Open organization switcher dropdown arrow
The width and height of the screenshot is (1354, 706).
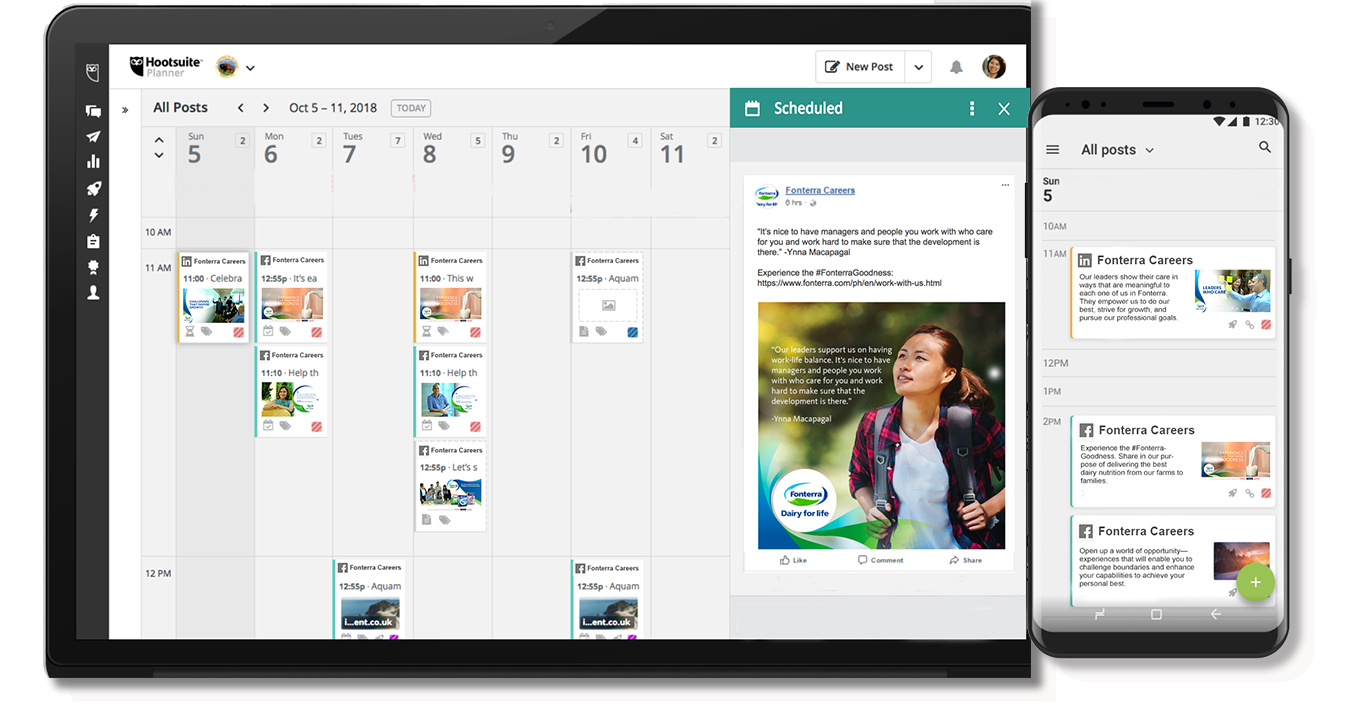pyautogui.click(x=250, y=68)
